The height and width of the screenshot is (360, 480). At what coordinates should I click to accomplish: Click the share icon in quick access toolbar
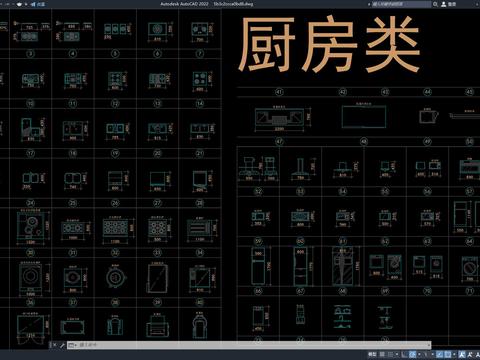coord(33,4)
